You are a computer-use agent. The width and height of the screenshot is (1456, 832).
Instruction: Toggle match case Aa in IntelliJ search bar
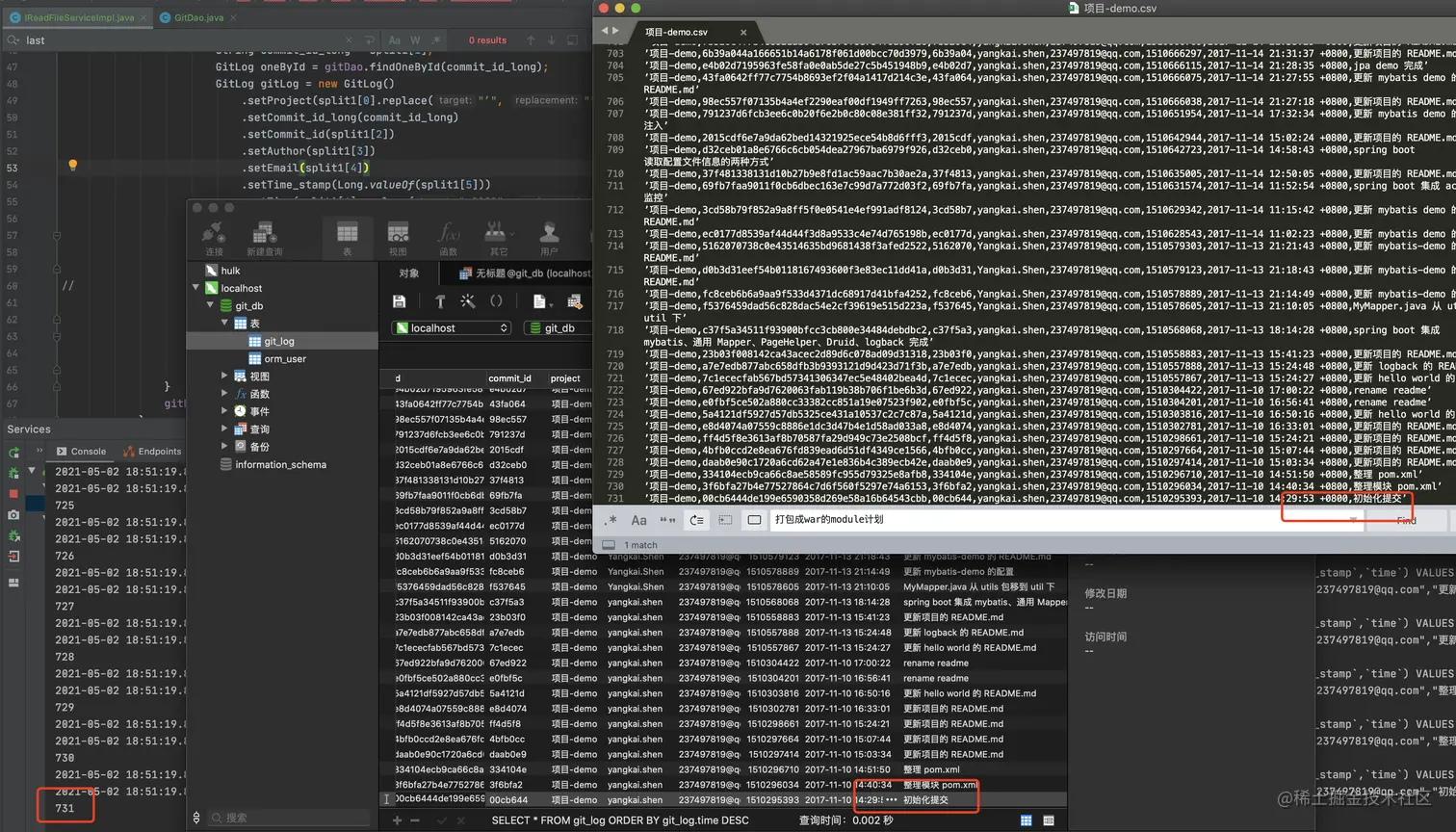click(x=395, y=40)
